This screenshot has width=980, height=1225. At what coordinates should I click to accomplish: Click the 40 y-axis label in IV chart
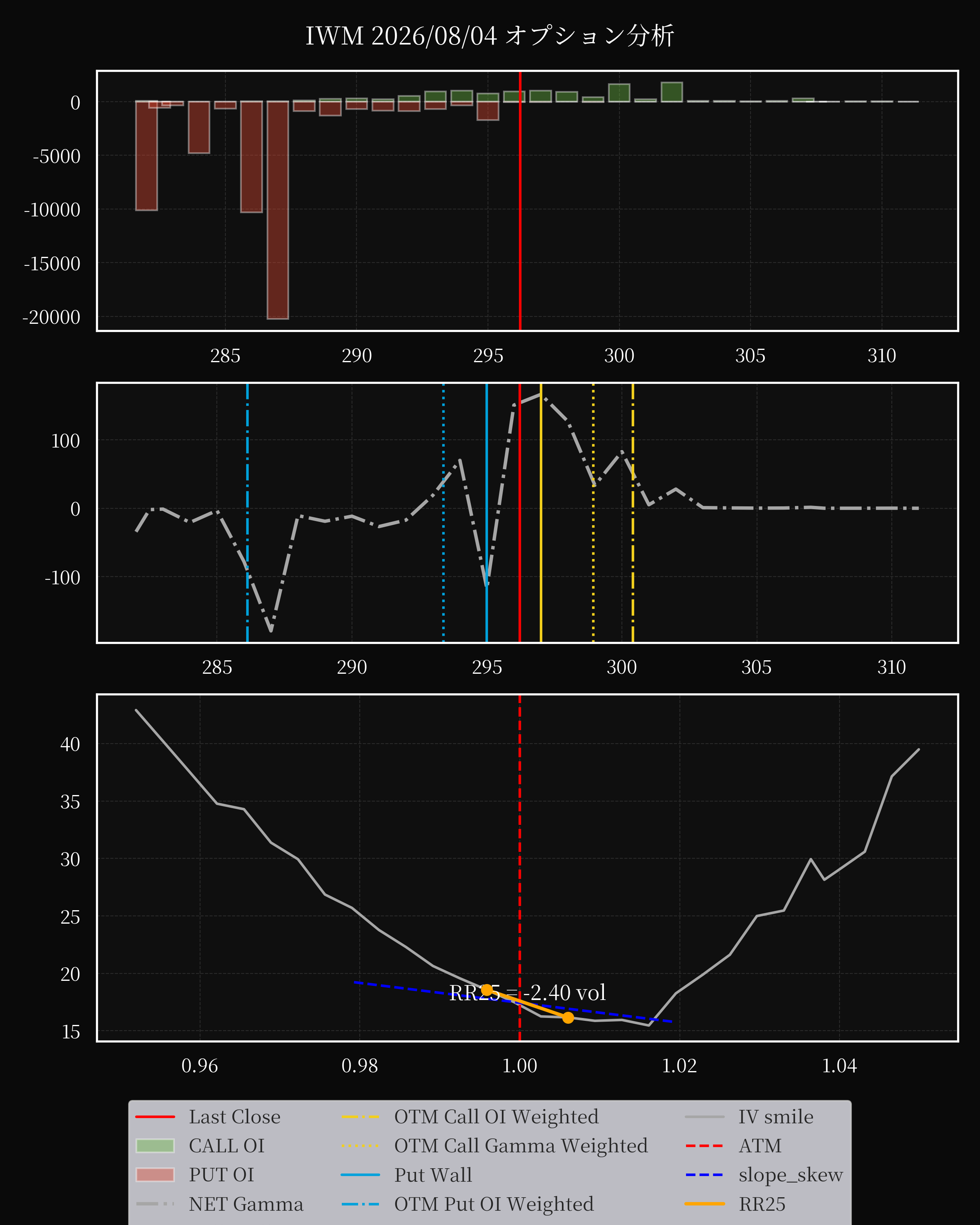(x=70, y=744)
